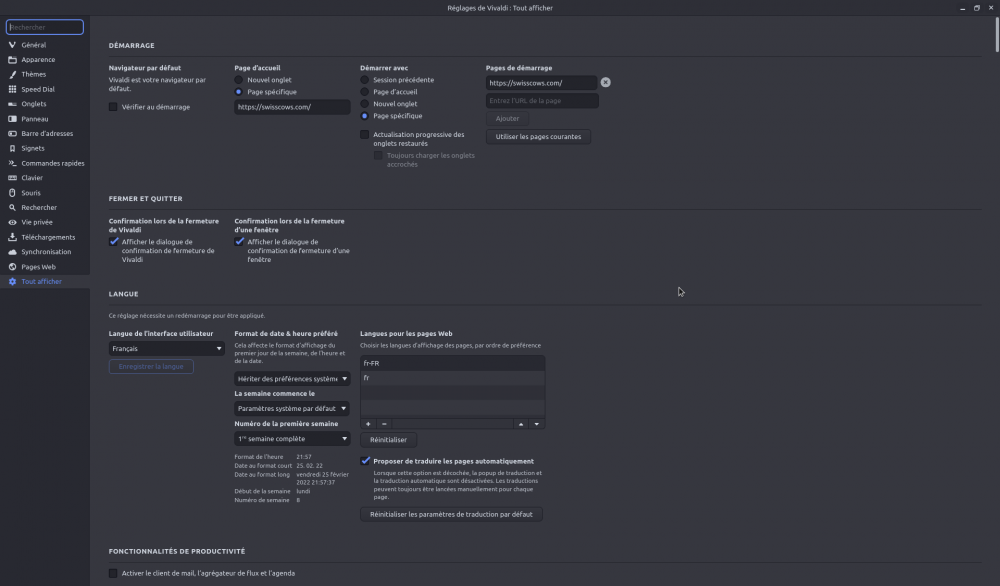
Task: Click the Synchronisation cloud icon
Action: (x=12, y=252)
